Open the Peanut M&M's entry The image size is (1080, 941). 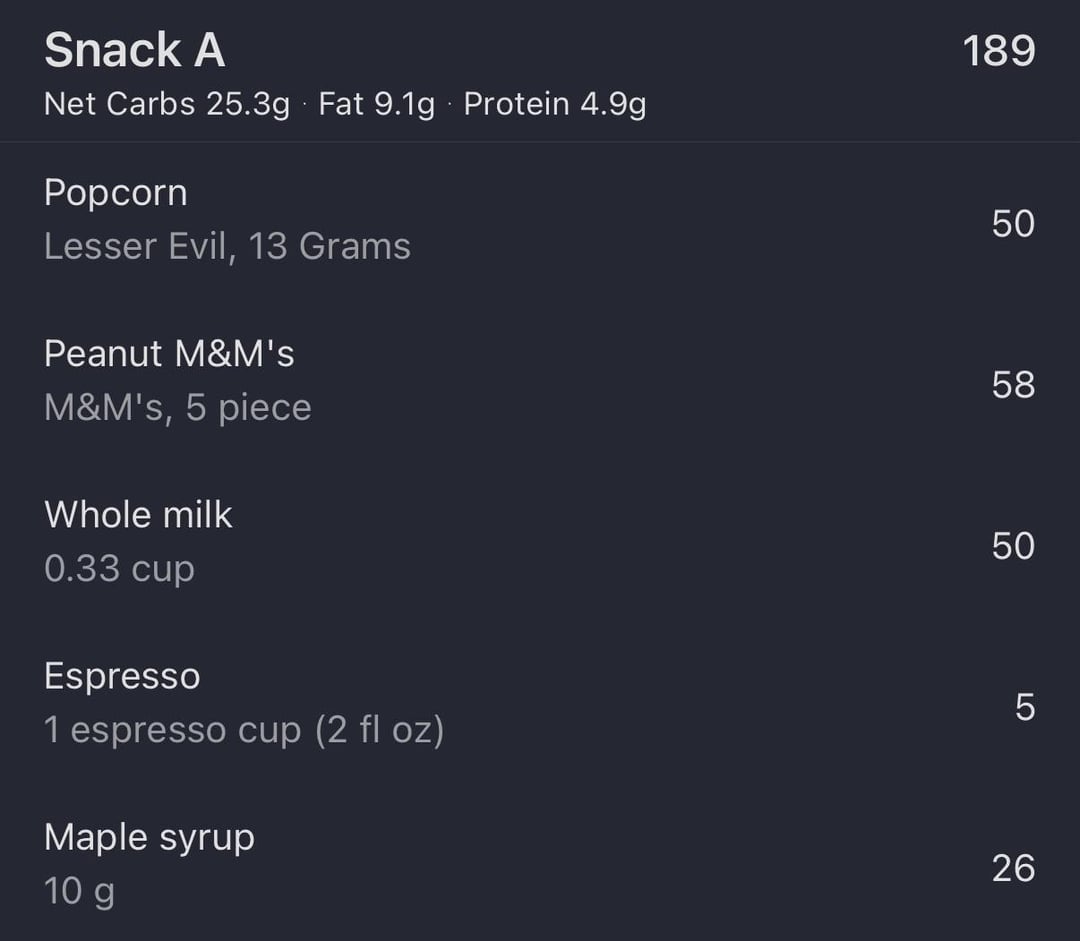(169, 354)
